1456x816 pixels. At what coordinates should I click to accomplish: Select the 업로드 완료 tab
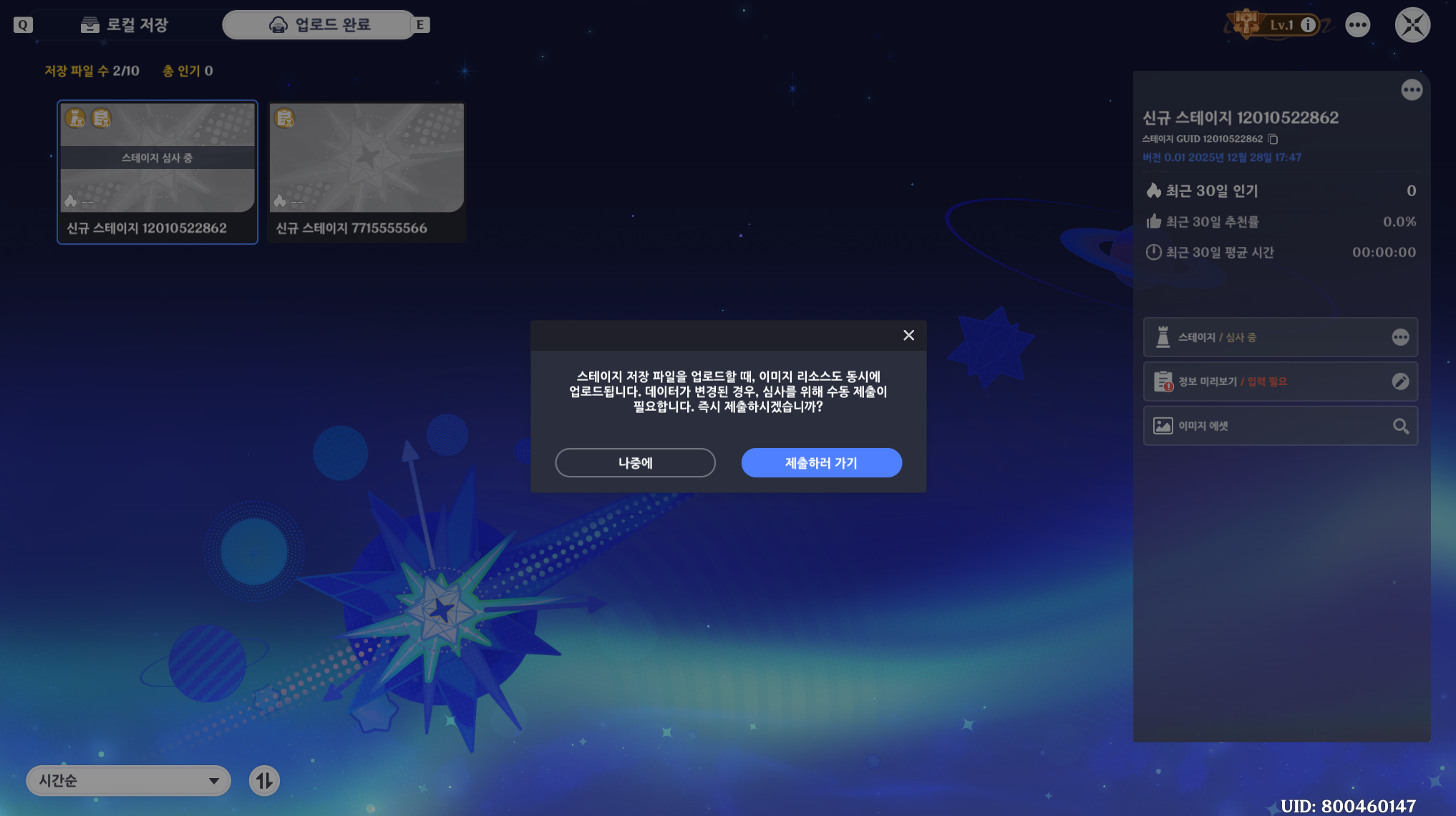[x=320, y=25]
